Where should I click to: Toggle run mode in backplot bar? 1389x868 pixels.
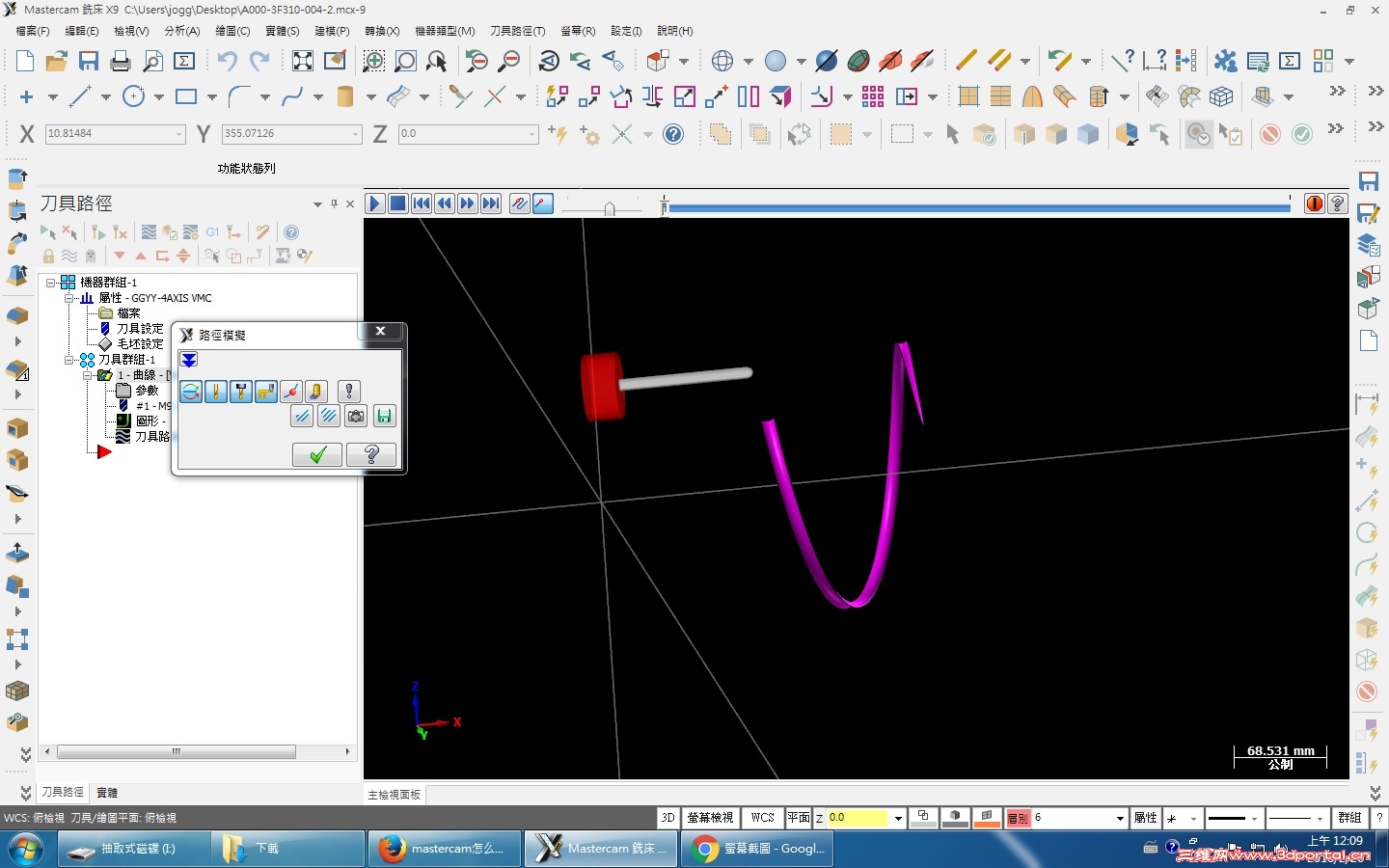pos(543,203)
